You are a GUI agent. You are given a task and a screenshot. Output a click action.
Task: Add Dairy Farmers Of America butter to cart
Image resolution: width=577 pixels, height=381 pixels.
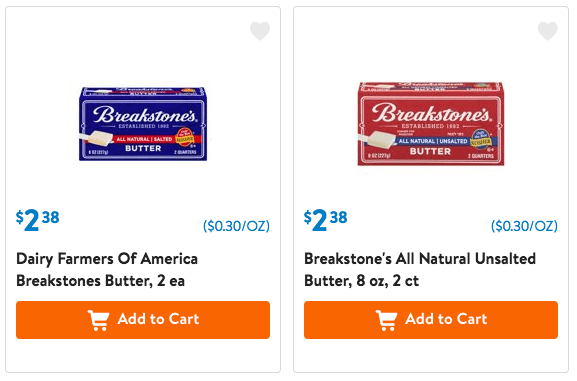pos(143,320)
